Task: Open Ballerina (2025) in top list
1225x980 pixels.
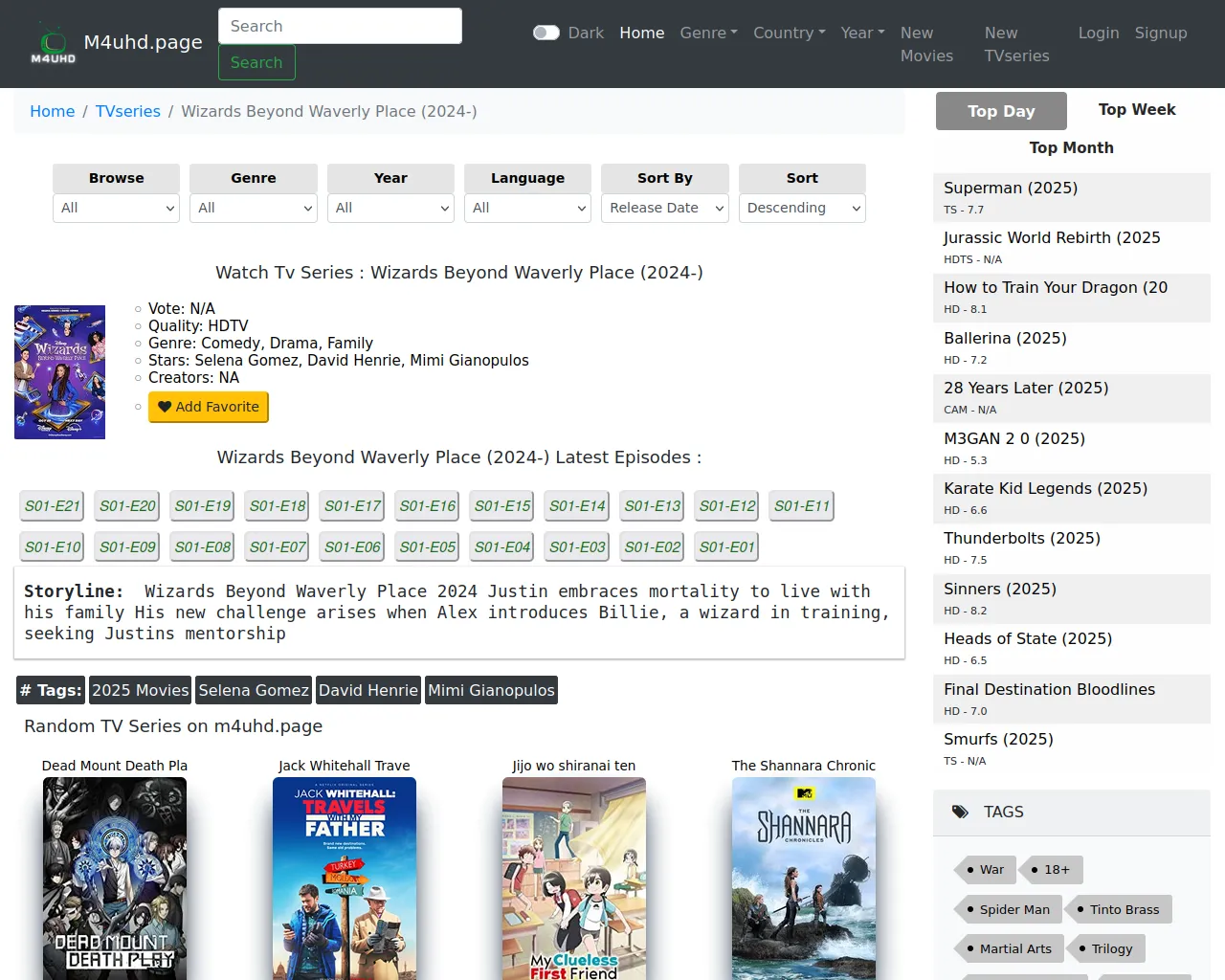Action: pos(1072,347)
